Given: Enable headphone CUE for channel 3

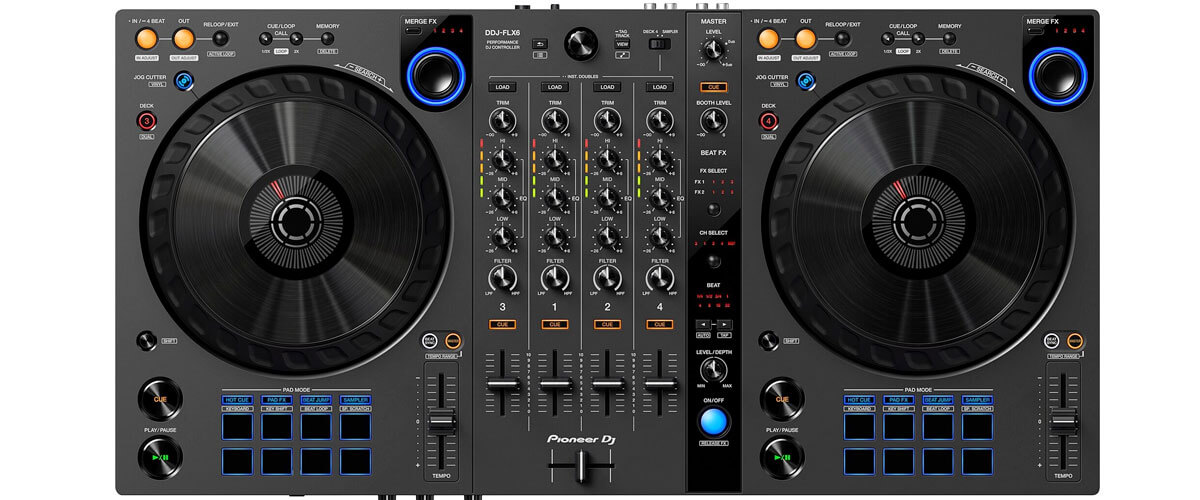Looking at the screenshot, I should [x=503, y=324].
